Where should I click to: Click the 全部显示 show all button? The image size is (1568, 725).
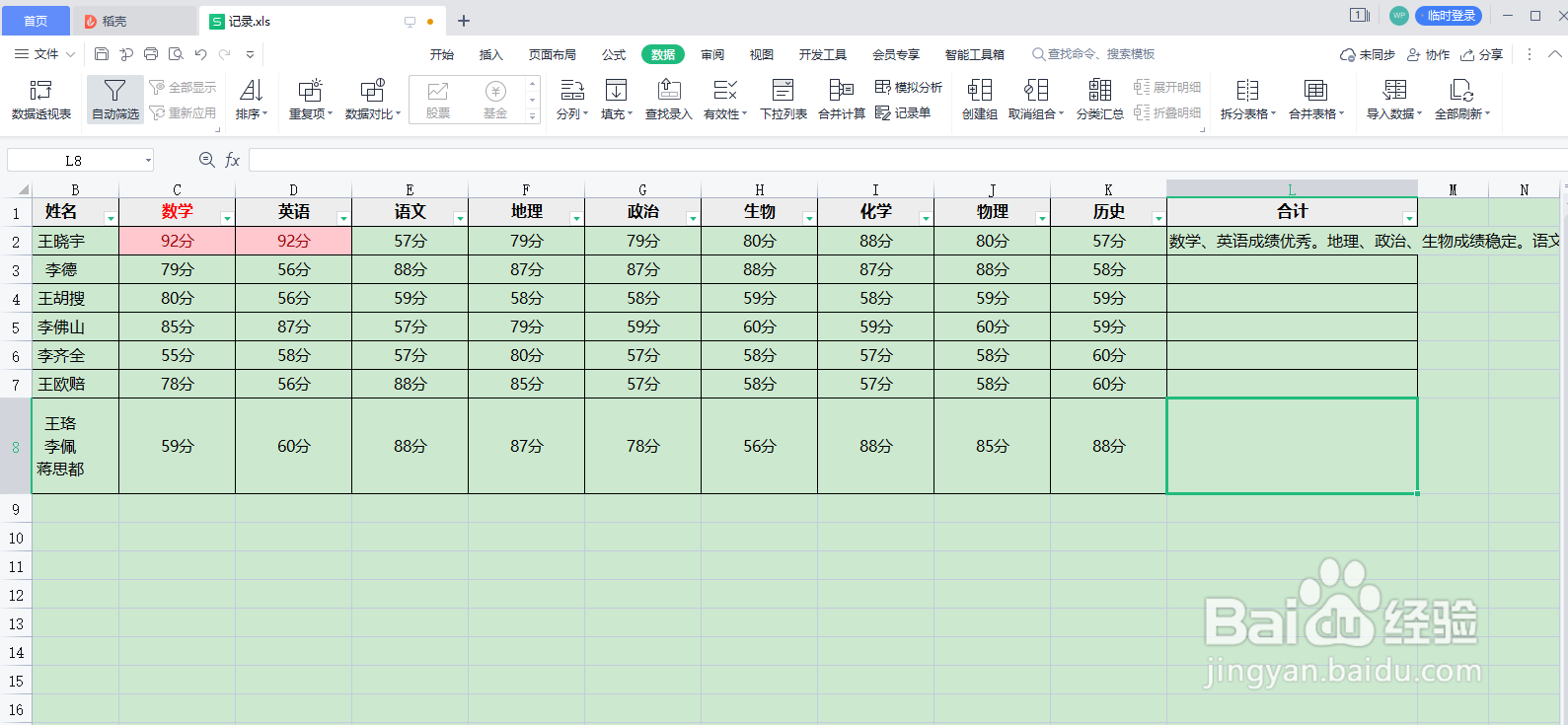pyautogui.click(x=183, y=88)
